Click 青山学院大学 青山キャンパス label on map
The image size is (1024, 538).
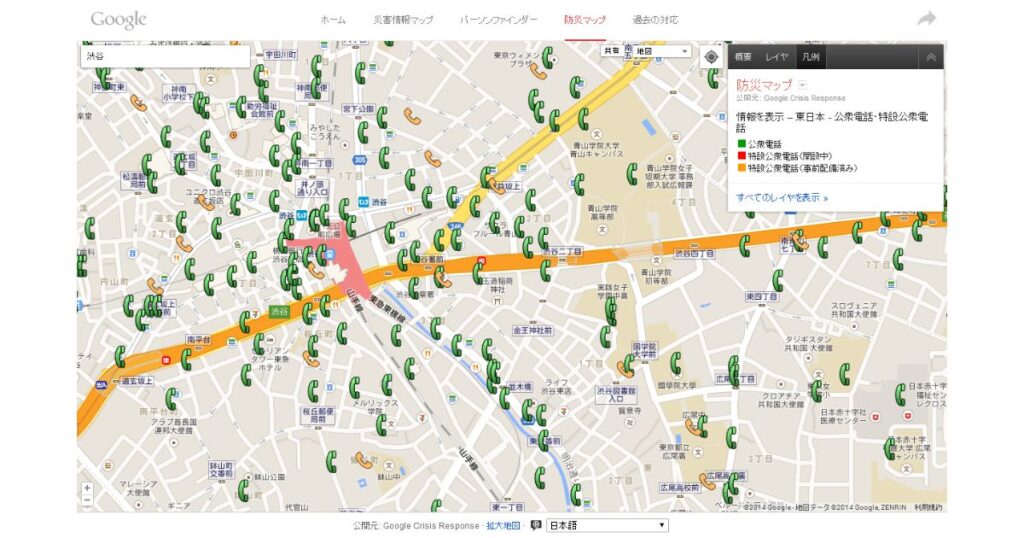pos(595,150)
